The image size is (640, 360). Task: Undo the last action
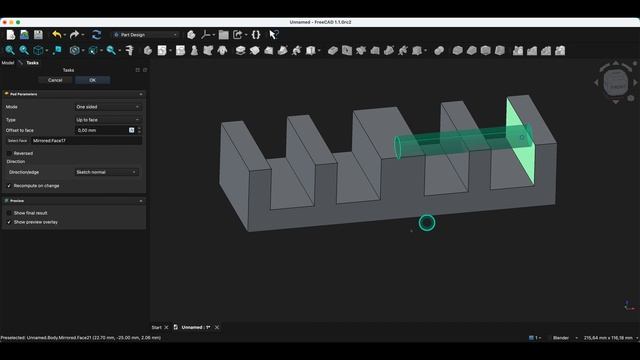tap(57, 35)
